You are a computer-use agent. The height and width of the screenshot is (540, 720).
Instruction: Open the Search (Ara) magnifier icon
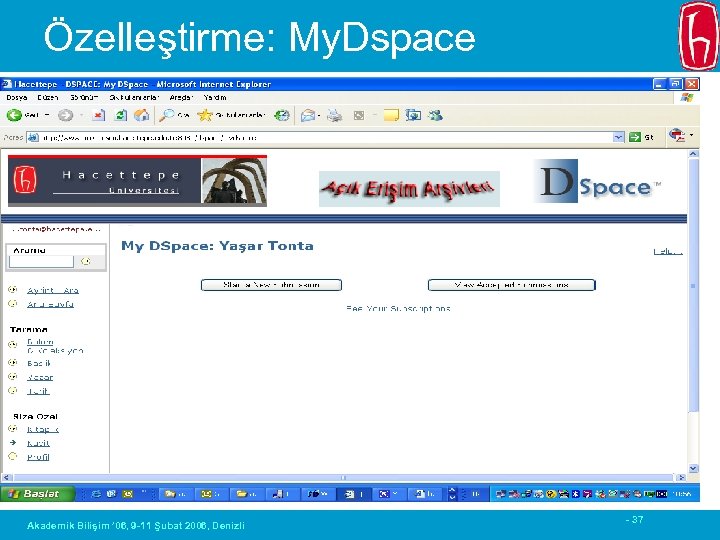166,115
